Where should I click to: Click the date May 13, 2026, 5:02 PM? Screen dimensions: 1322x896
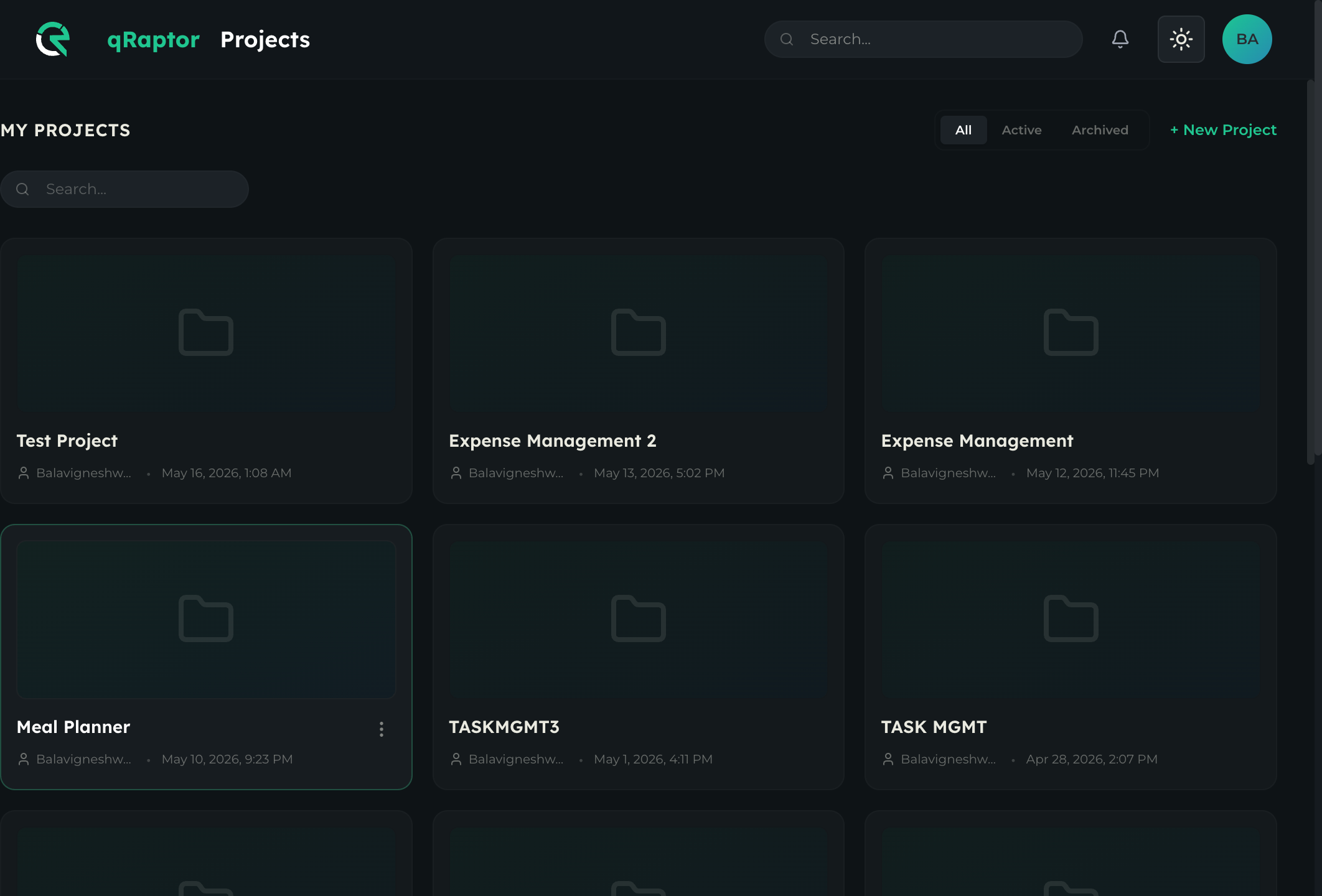point(659,473)
